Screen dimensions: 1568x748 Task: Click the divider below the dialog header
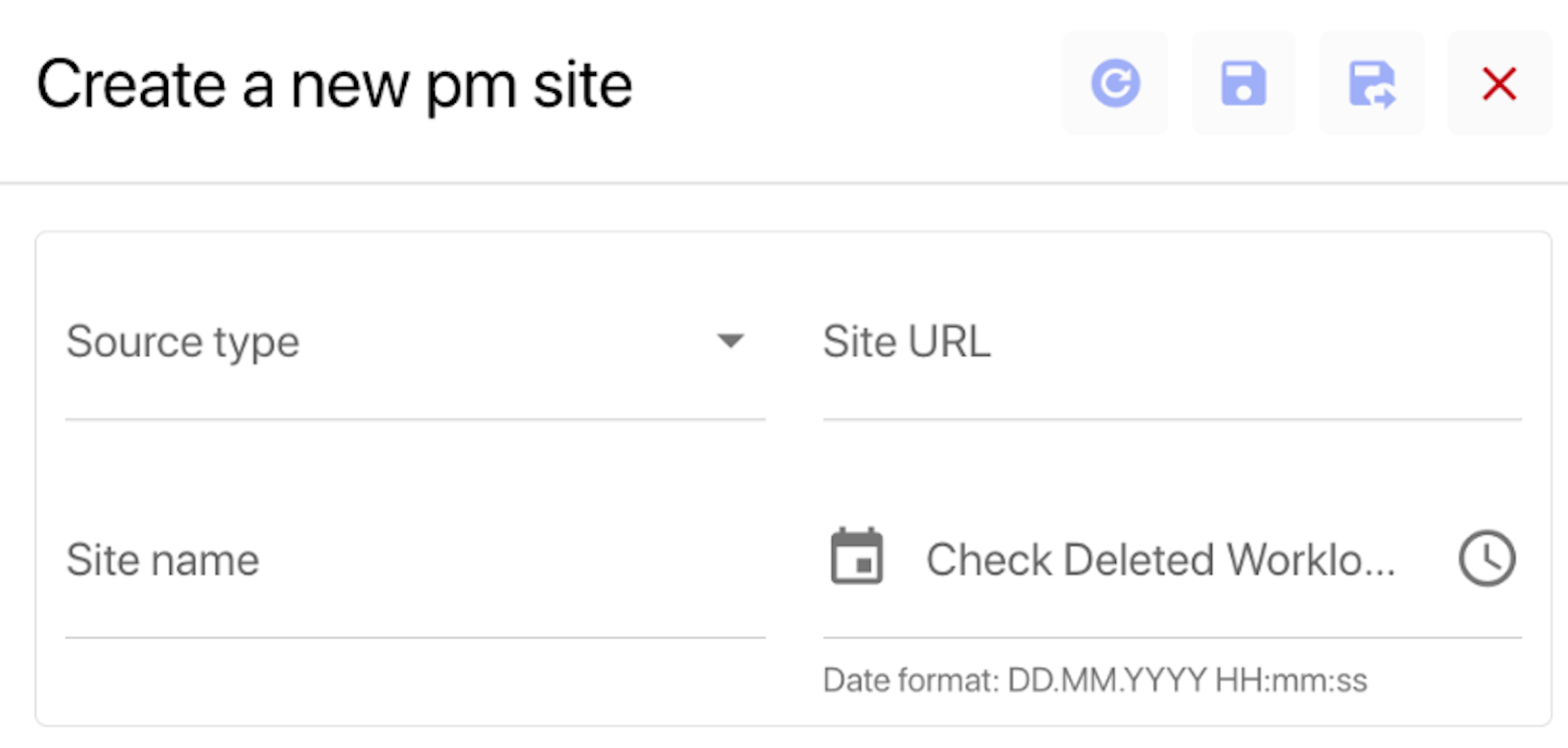pyautogui.click(x=784, y=182)
